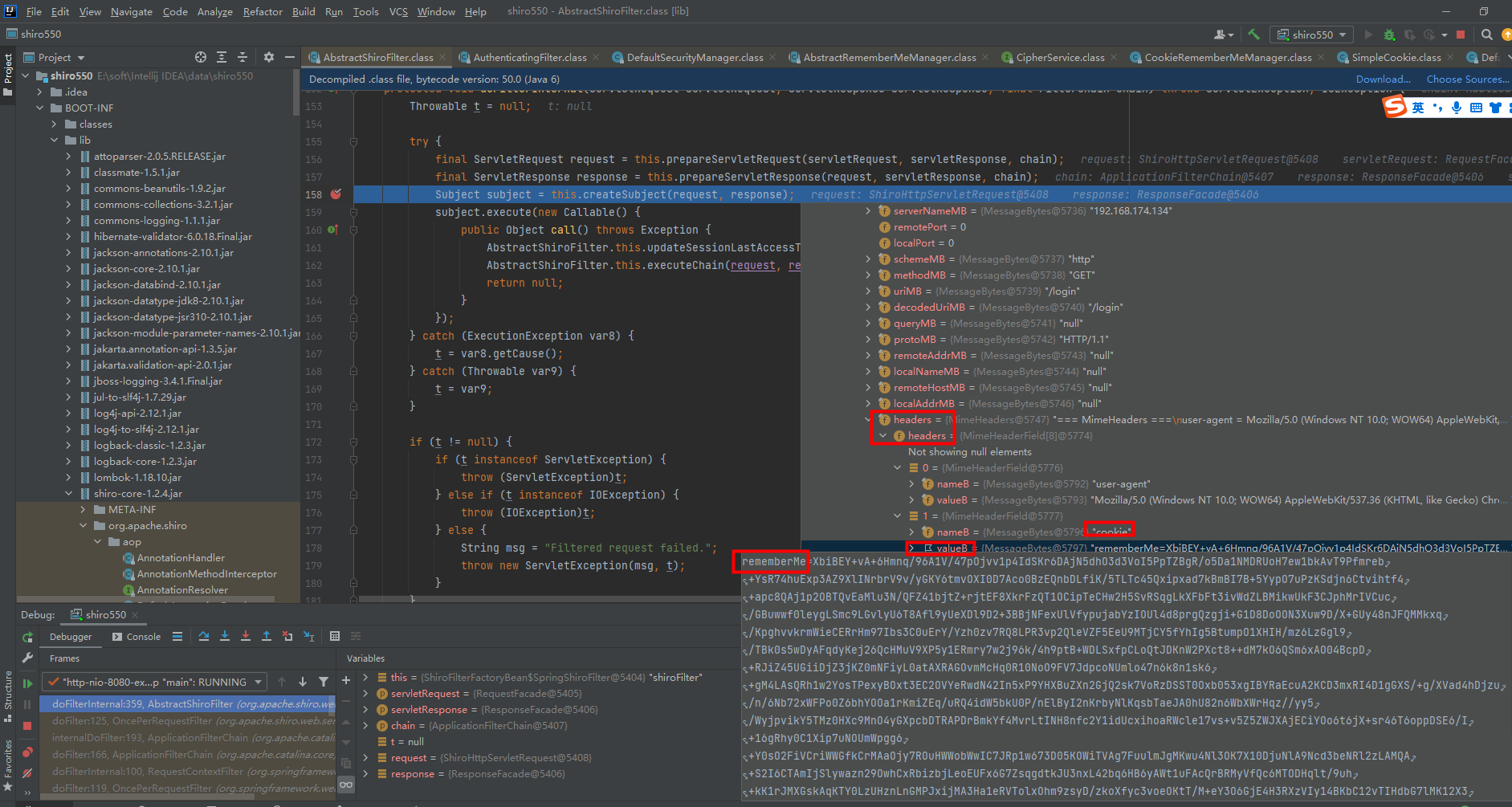Collapse the shiro-core-1.2.4.jar node
The width and height of the screenshot is (1512, 807).
(68, 493)
